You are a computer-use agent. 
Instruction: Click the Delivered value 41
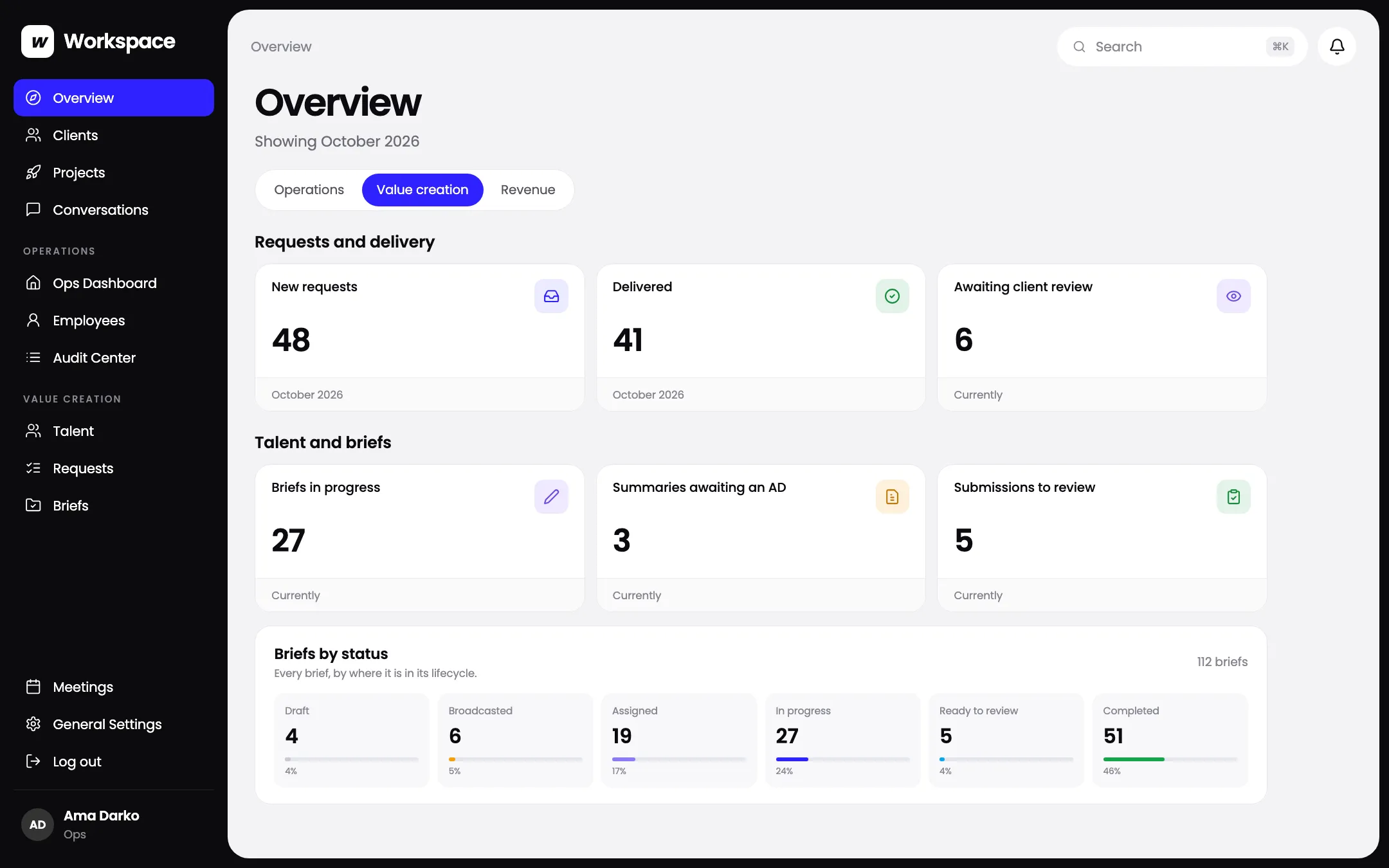coord(628,339)
